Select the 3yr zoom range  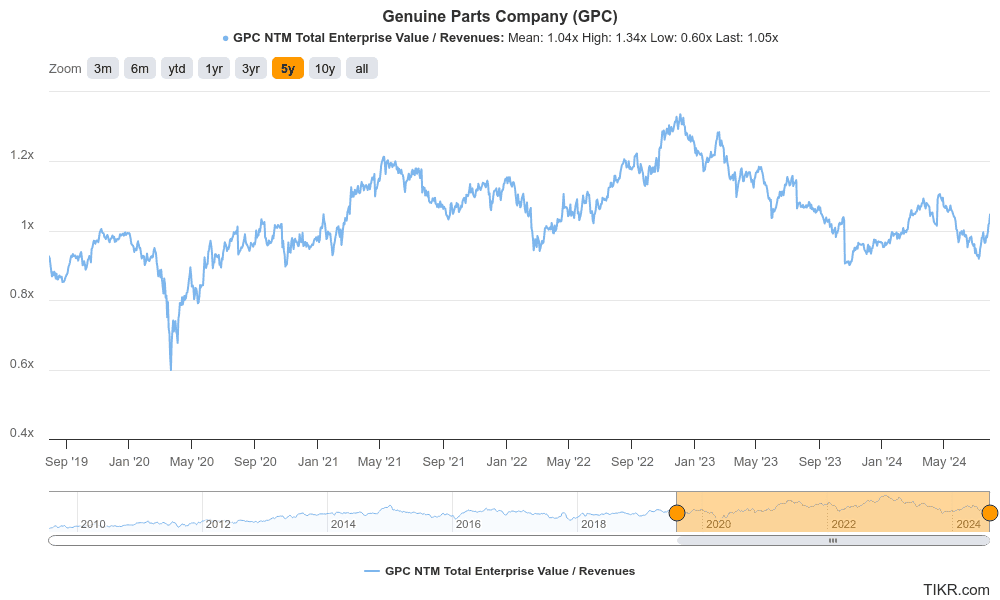coord(250,68)
